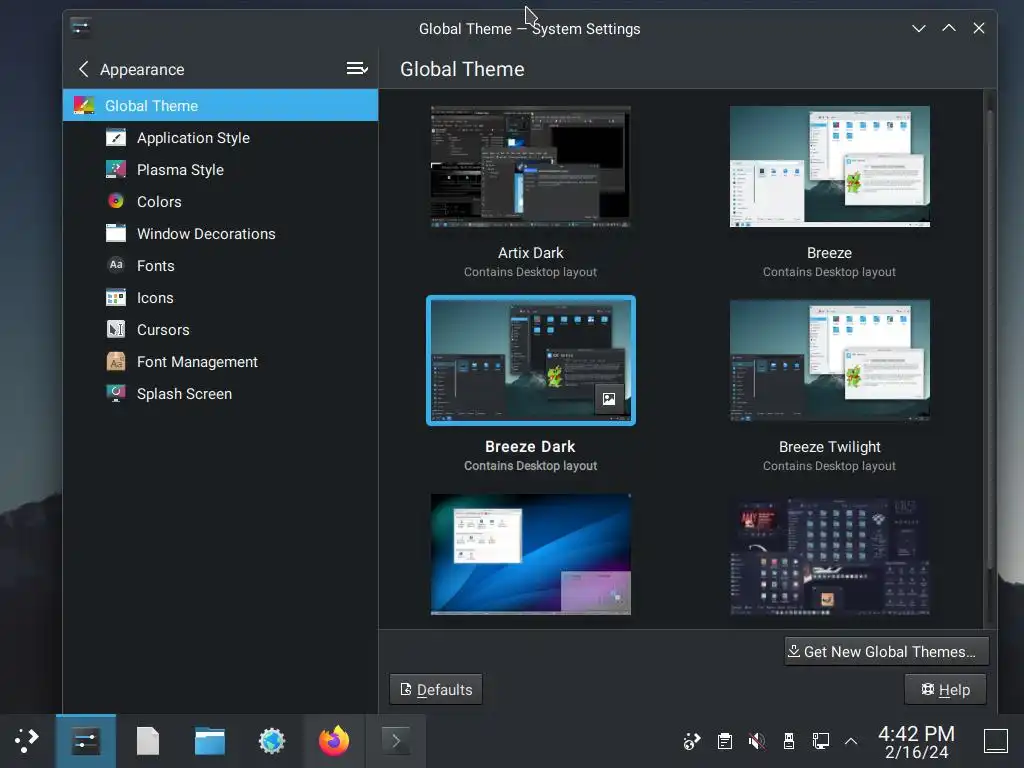1024x768 pixels.
Task: Click the Icons grid icon
Action: 116,297
